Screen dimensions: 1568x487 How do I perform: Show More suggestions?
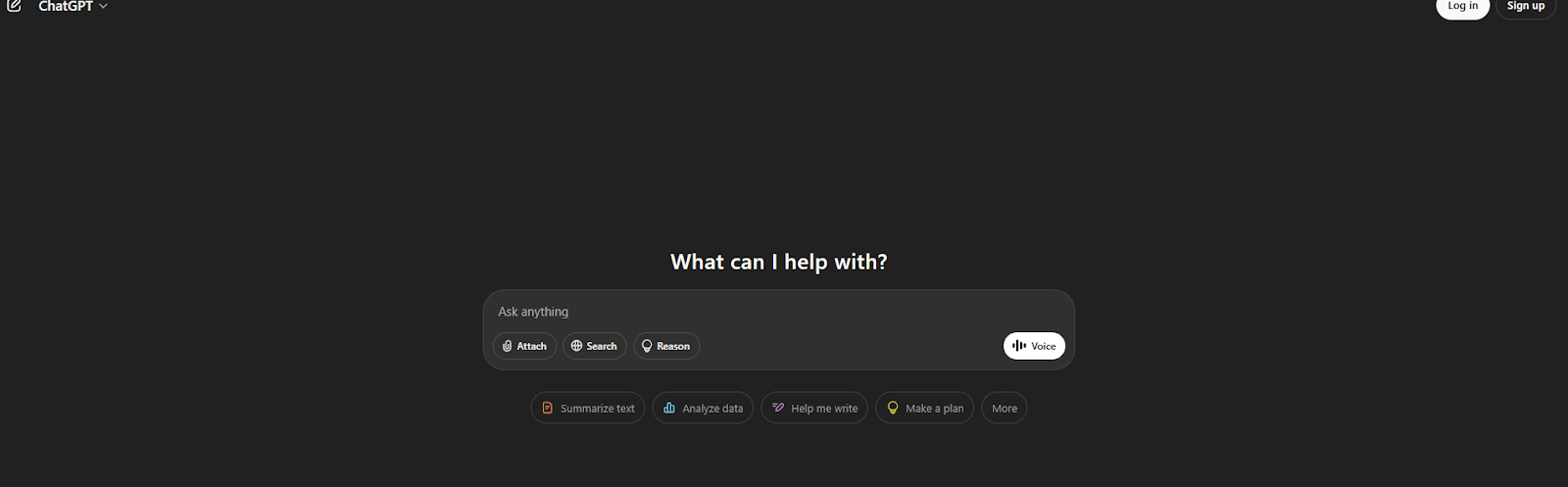[x=1004, y=409]
